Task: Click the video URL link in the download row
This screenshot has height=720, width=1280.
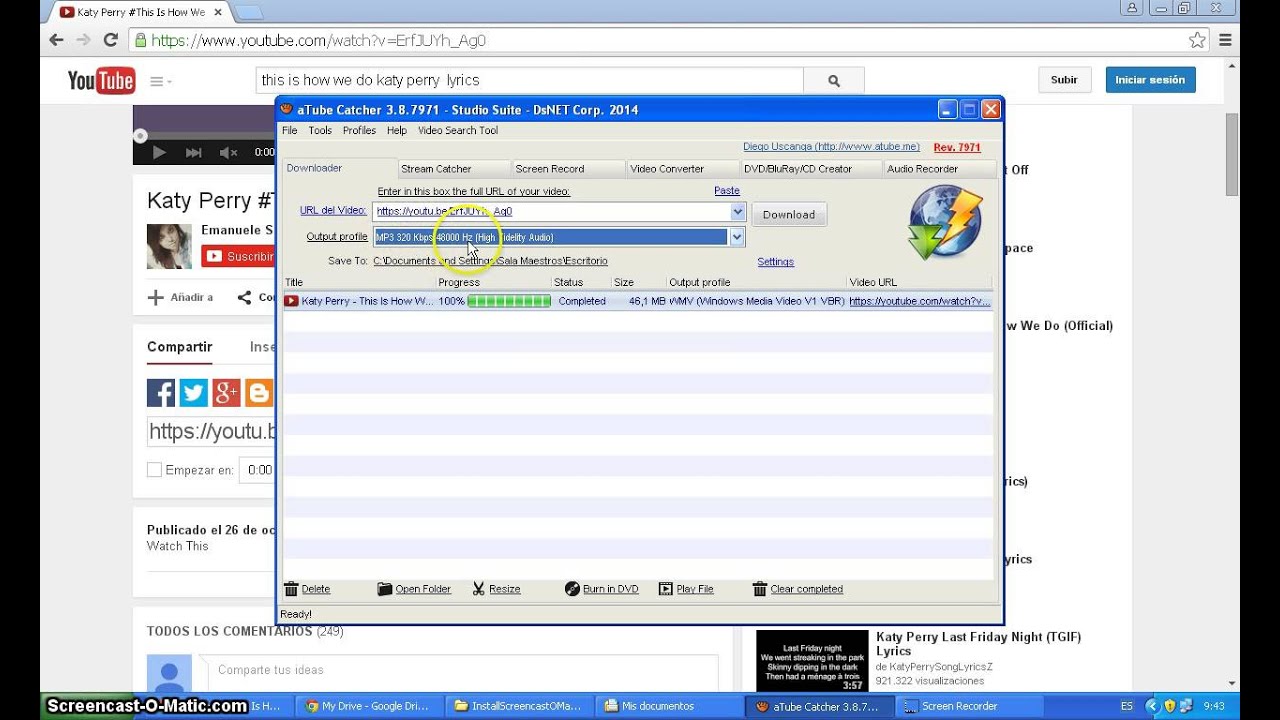Action: [x=919, y=301]
